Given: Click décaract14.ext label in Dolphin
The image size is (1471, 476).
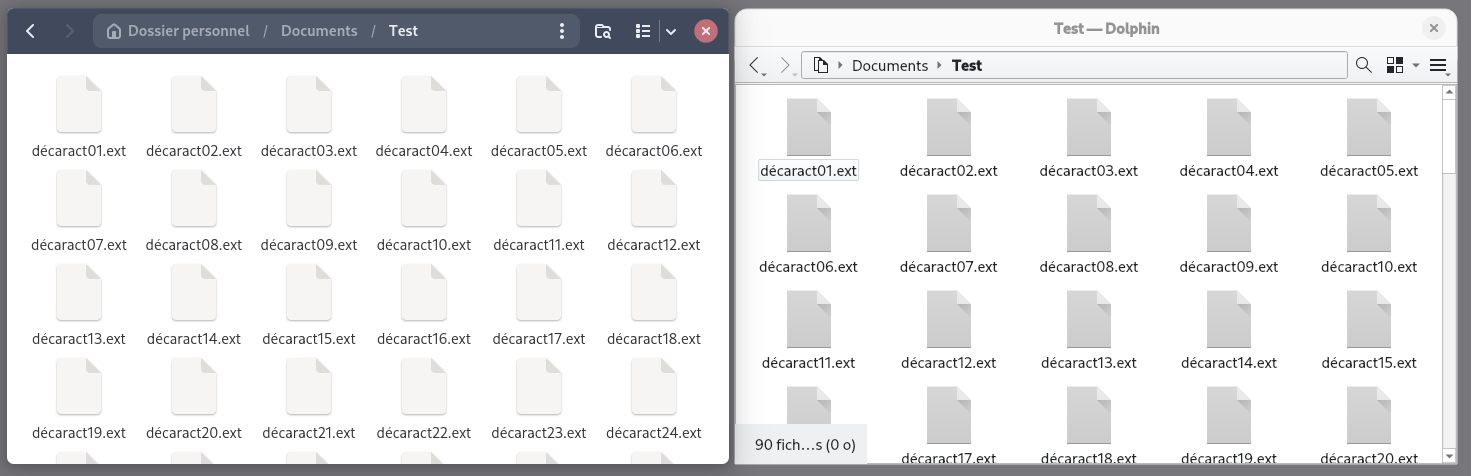Looking at the screenshot, I should coord(1229,363).
